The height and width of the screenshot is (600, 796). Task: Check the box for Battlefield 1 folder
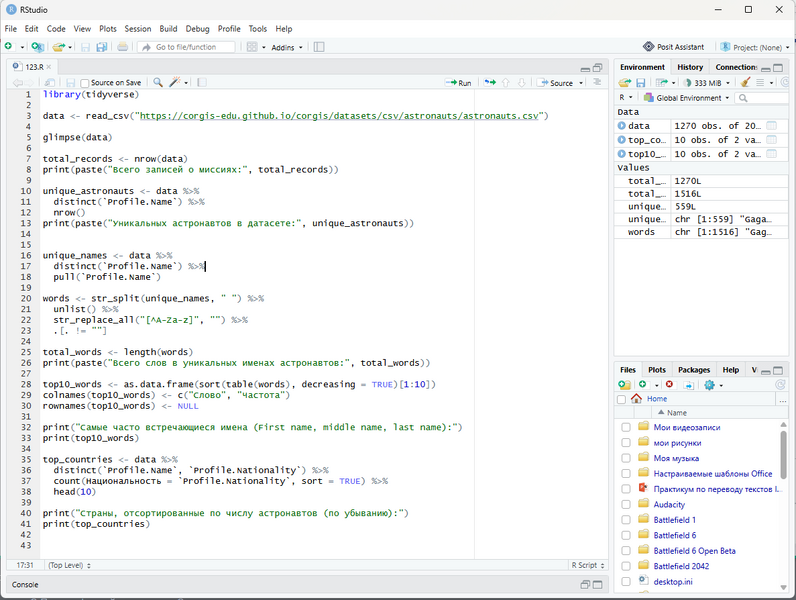626,520
